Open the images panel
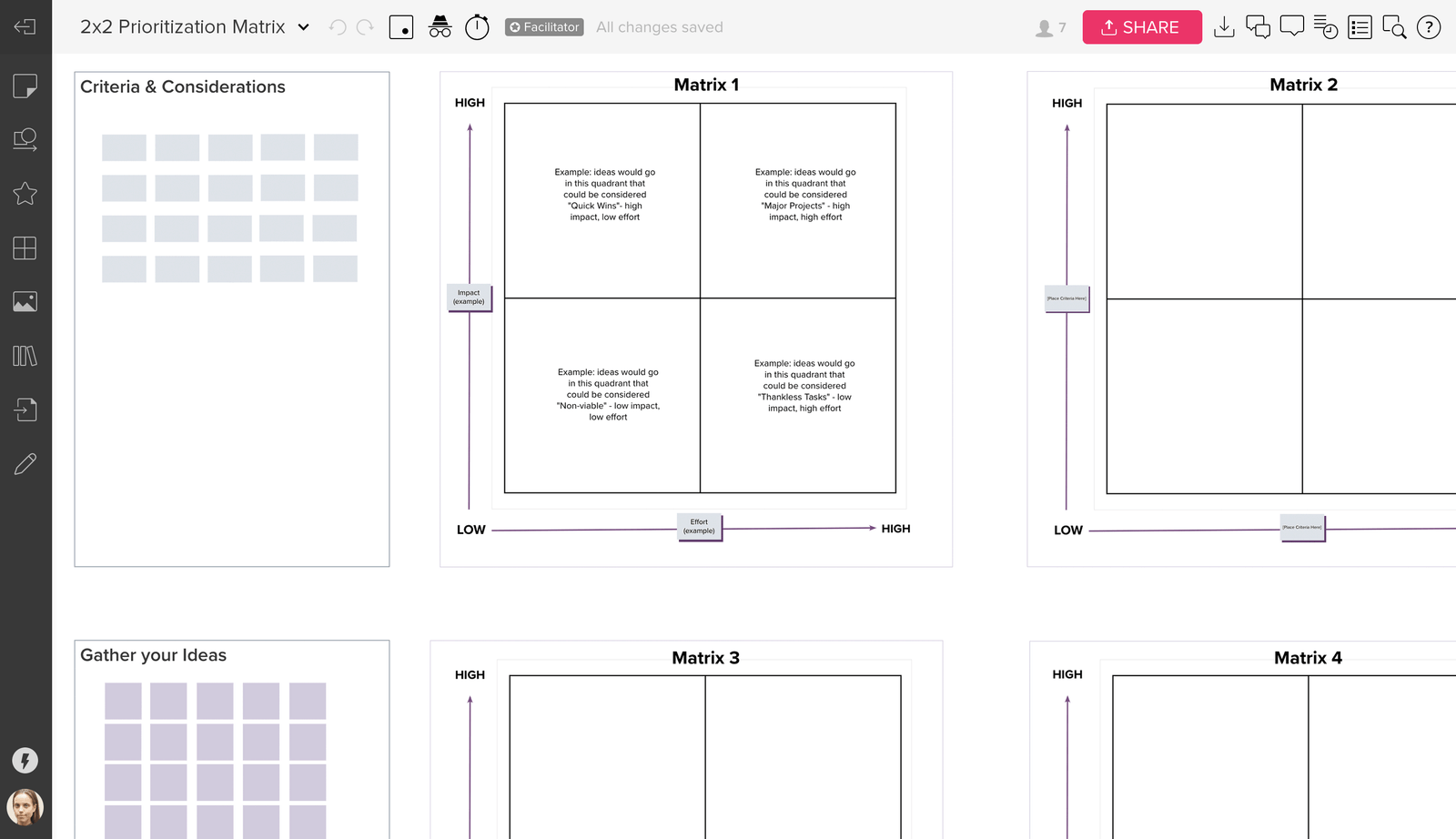 (x=26, y=301)
